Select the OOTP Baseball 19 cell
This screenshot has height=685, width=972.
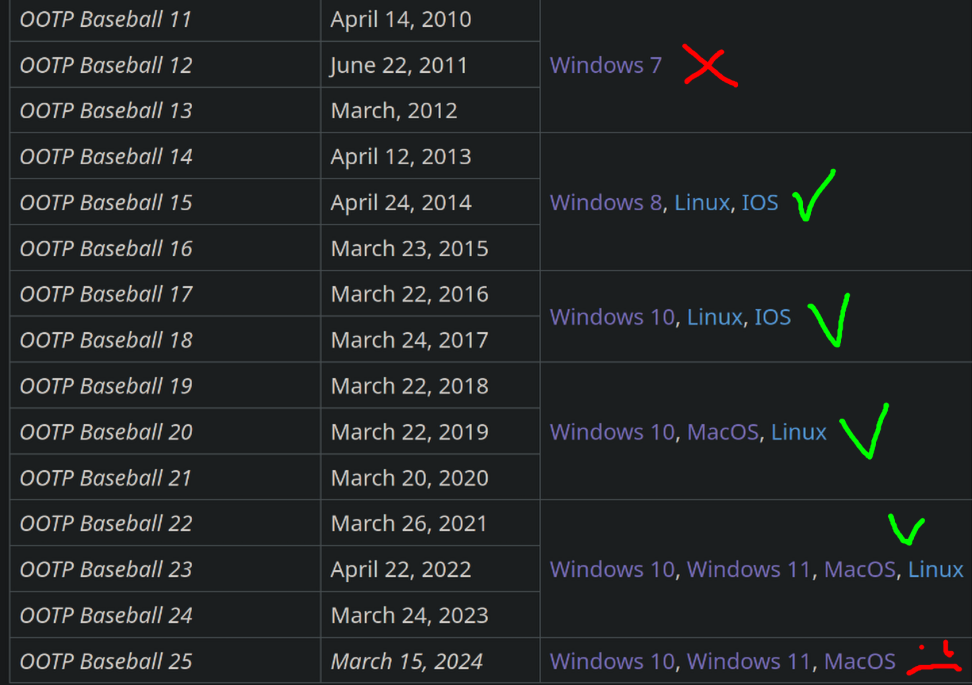pyautogui.click(x=166, y=386)
